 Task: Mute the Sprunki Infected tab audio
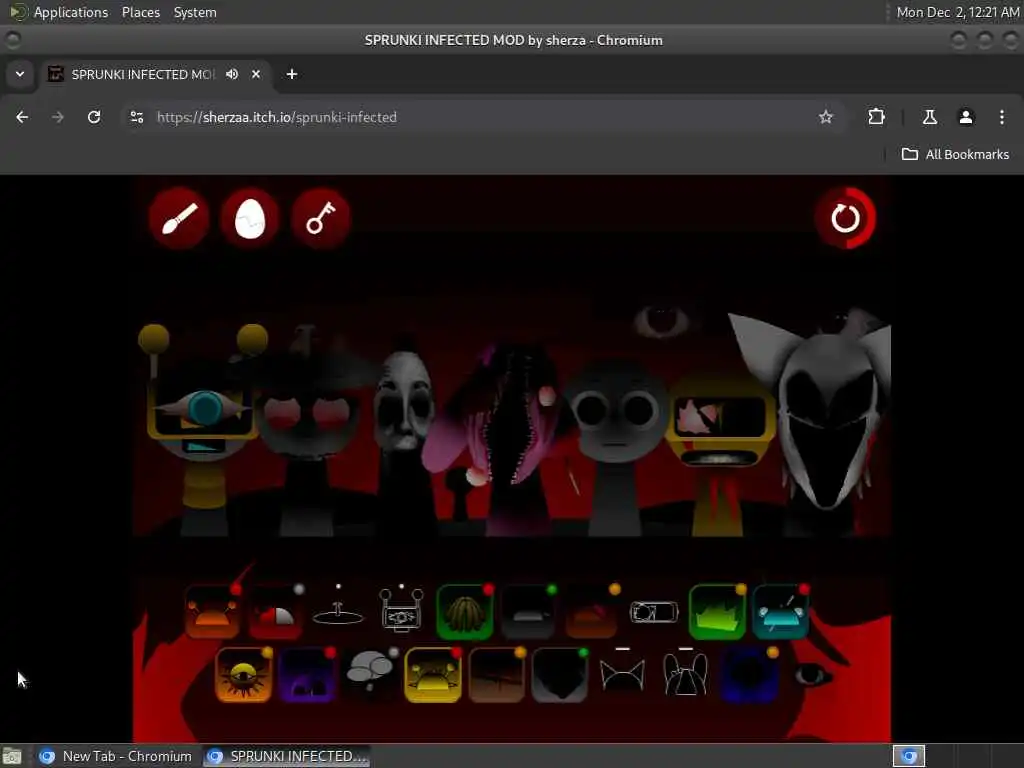tap(232, 74)
